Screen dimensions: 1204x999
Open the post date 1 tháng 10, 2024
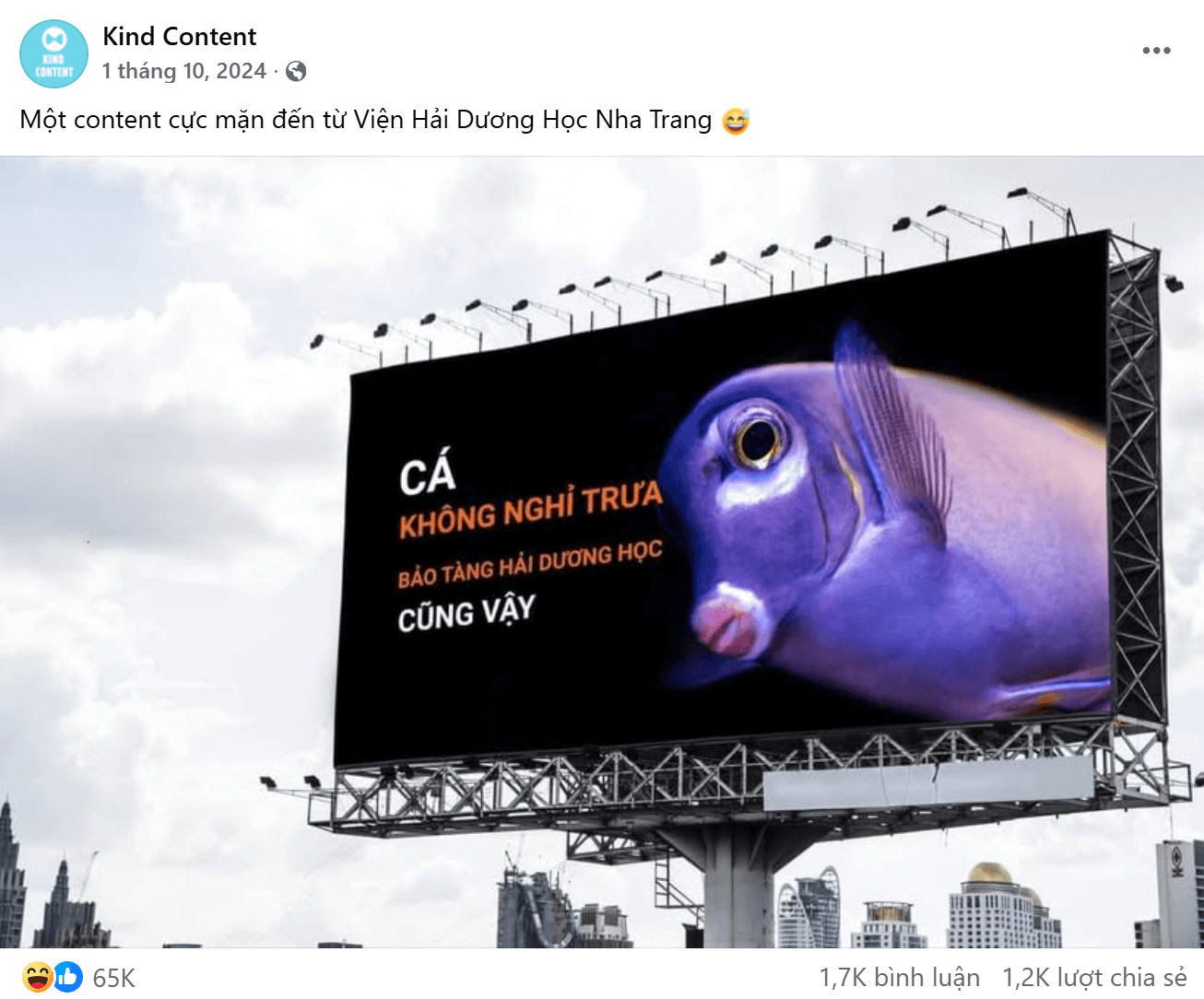tap(183, 71)
